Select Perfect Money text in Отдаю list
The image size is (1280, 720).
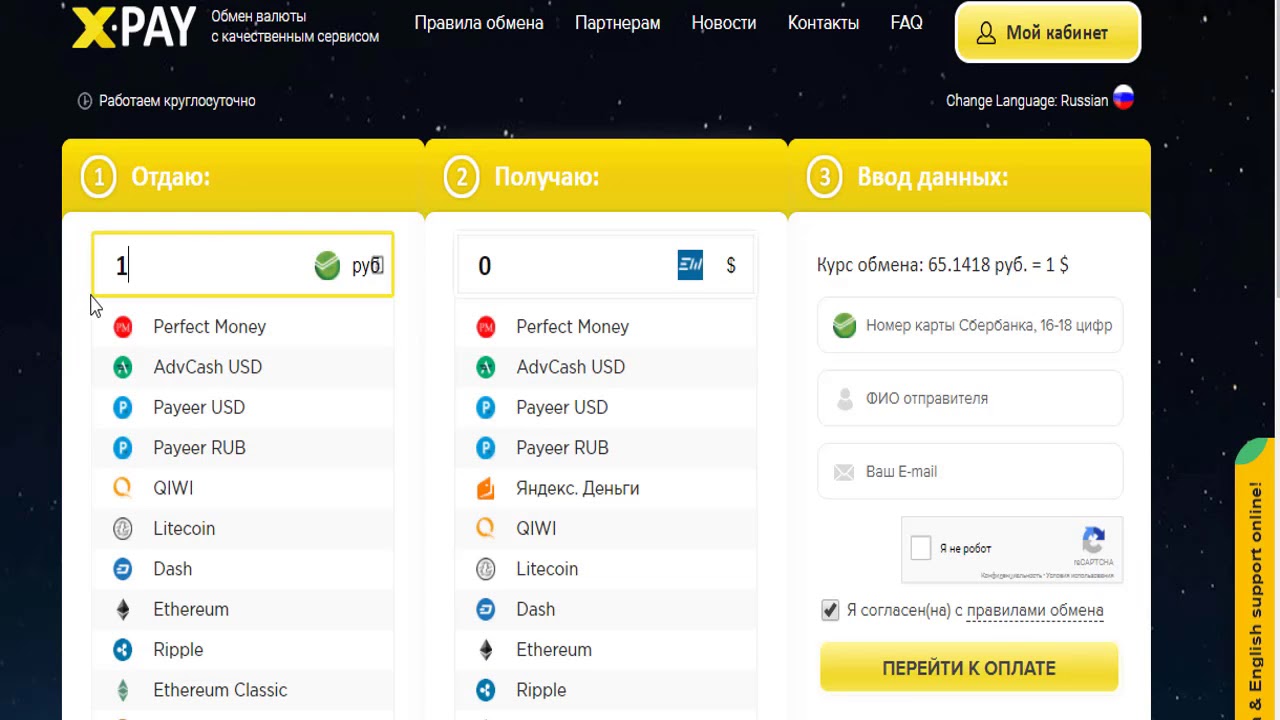(210, 327)
